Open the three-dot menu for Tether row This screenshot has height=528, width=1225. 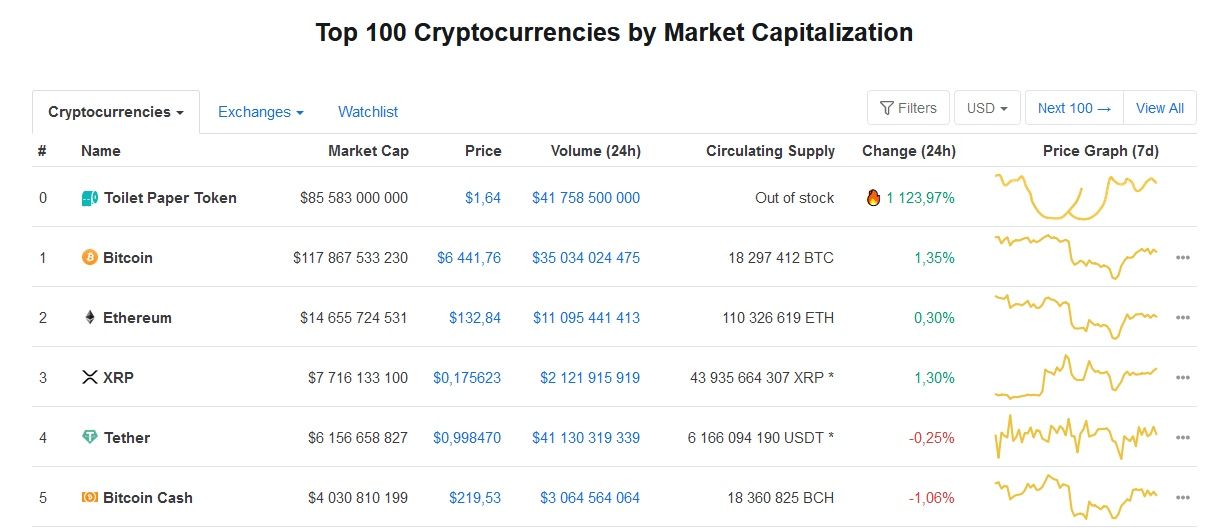[1183, 438]
